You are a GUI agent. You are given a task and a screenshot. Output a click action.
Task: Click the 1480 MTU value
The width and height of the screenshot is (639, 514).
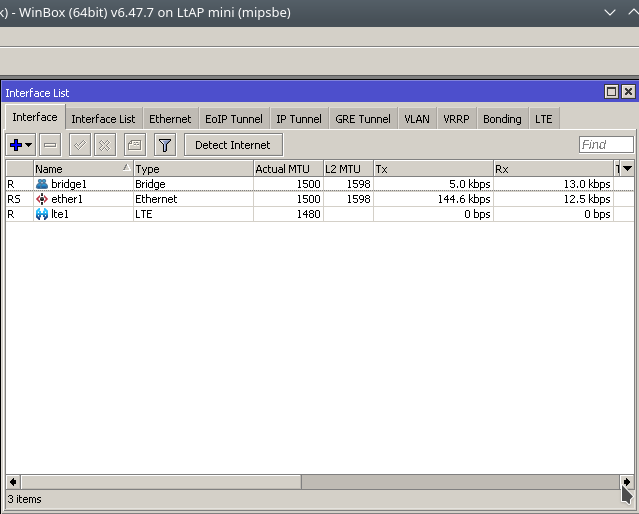(308, 214)
